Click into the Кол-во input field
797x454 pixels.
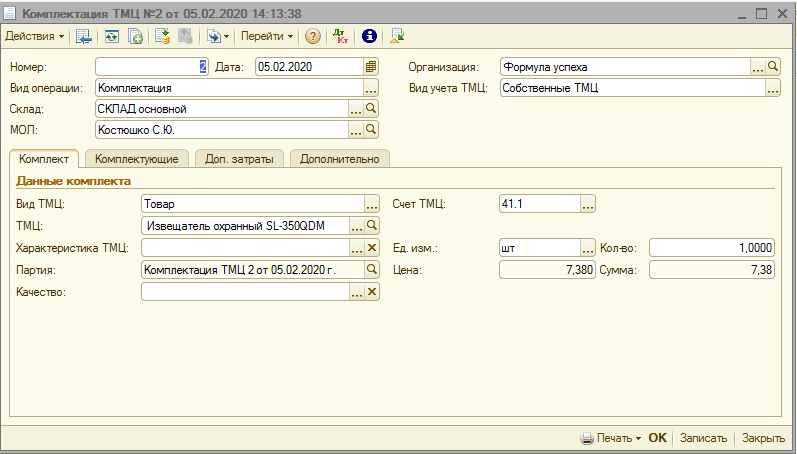(x=712, y=247)
